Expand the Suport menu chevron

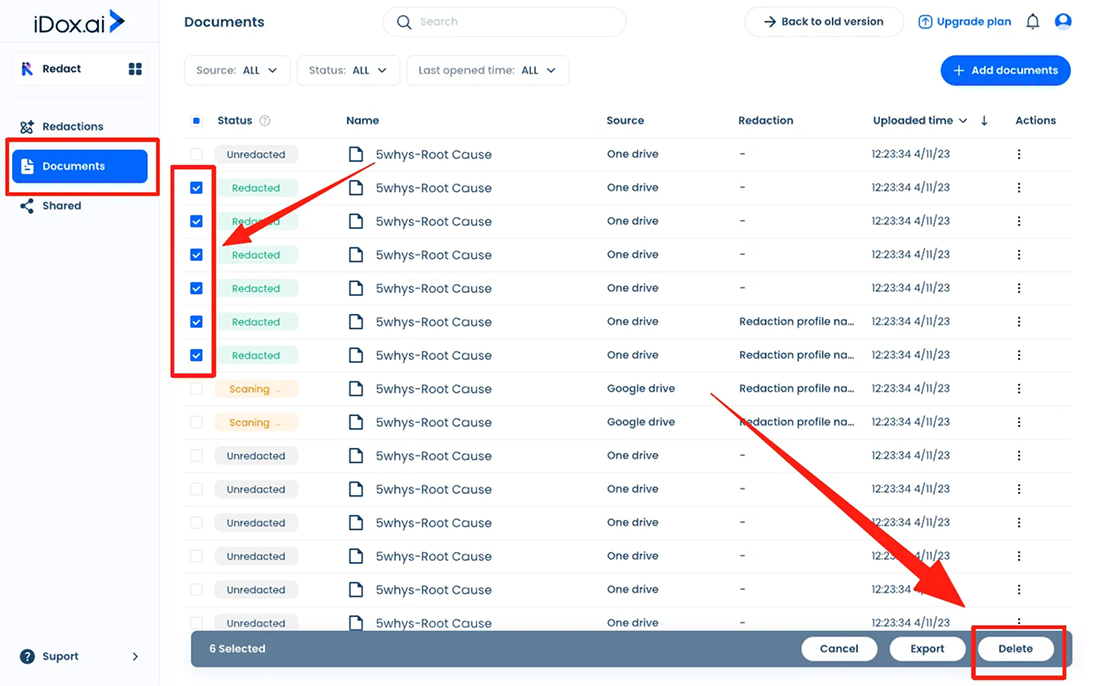pyautogui.click(x=135, y=657)
